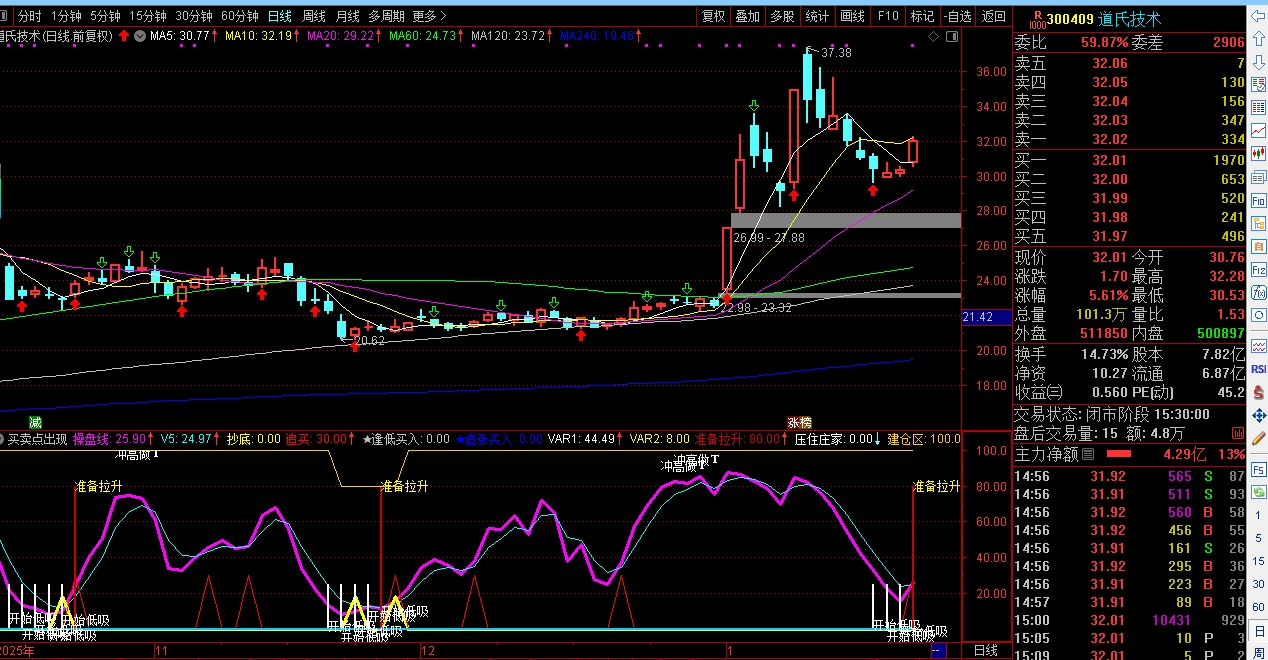Screen dimensions: 1268x660
Task: Click the MA5: 30.77 label
Action: 179,36
